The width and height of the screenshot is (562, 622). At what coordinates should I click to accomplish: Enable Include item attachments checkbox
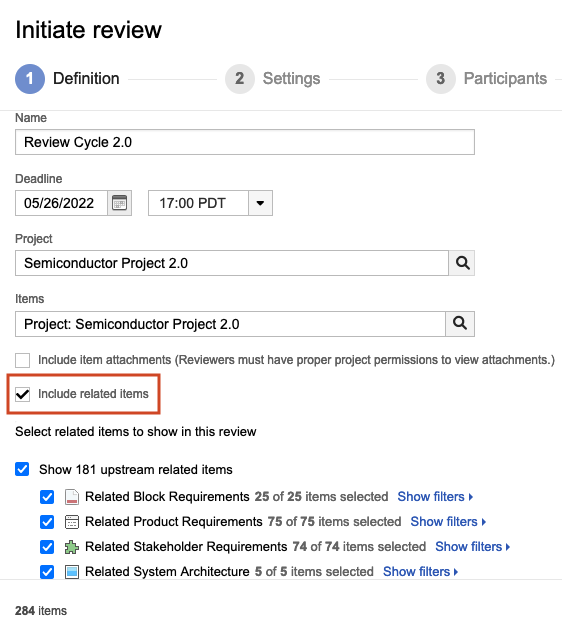(23, 360)
